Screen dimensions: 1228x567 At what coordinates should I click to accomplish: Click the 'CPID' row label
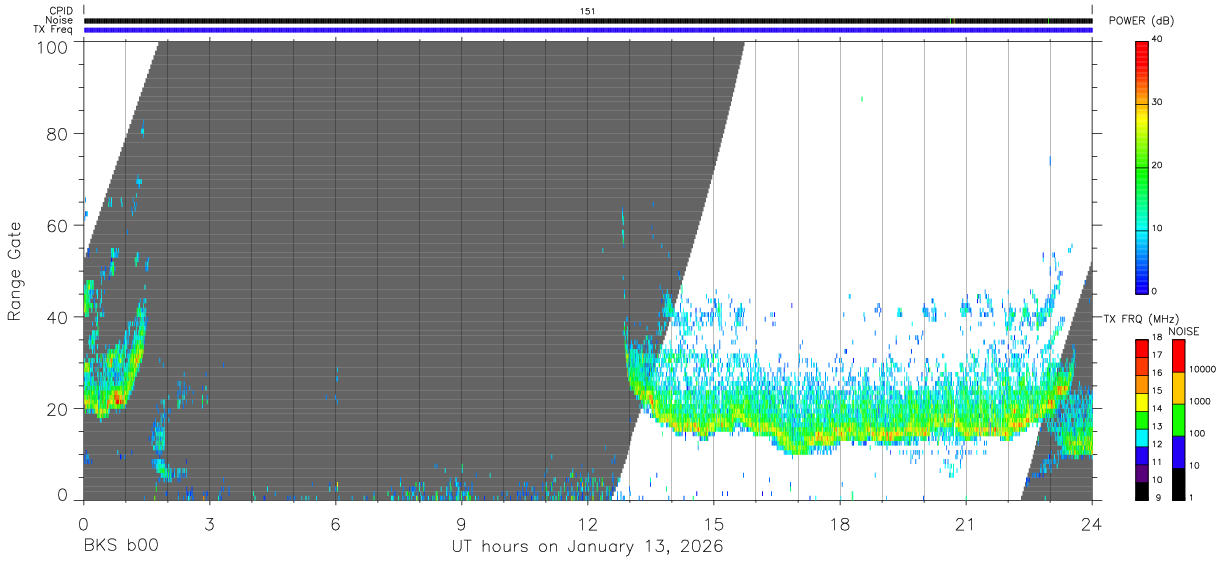tap(60, 11)
